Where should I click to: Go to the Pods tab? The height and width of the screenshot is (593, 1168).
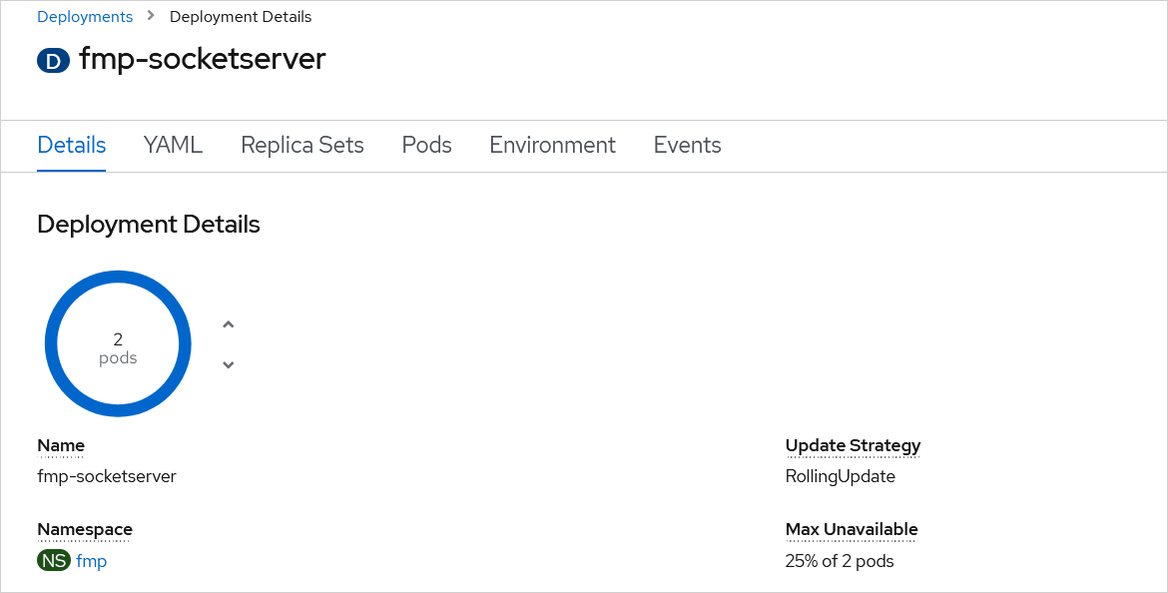(x=427, y=145)
